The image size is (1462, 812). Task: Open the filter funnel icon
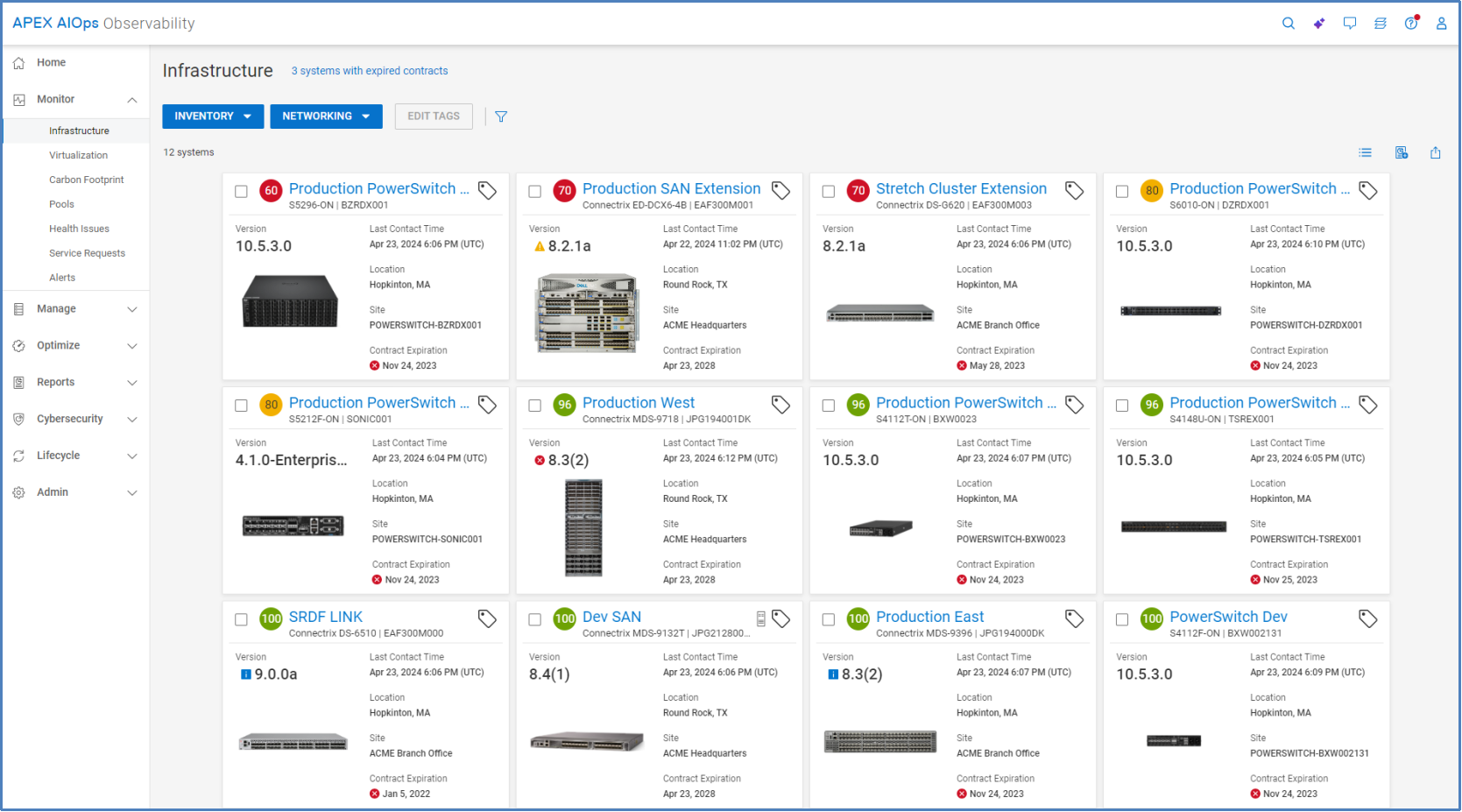click(x=501, y=117)
